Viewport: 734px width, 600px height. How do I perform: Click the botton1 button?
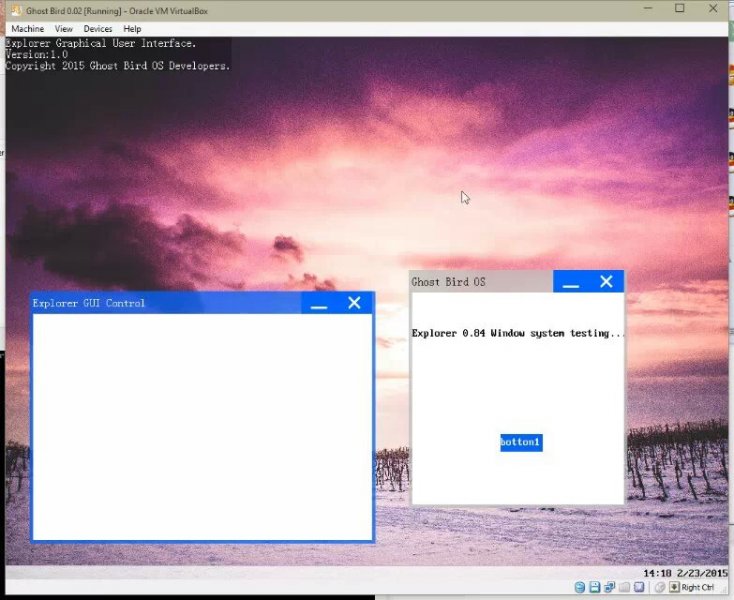[x=521, y=442]
